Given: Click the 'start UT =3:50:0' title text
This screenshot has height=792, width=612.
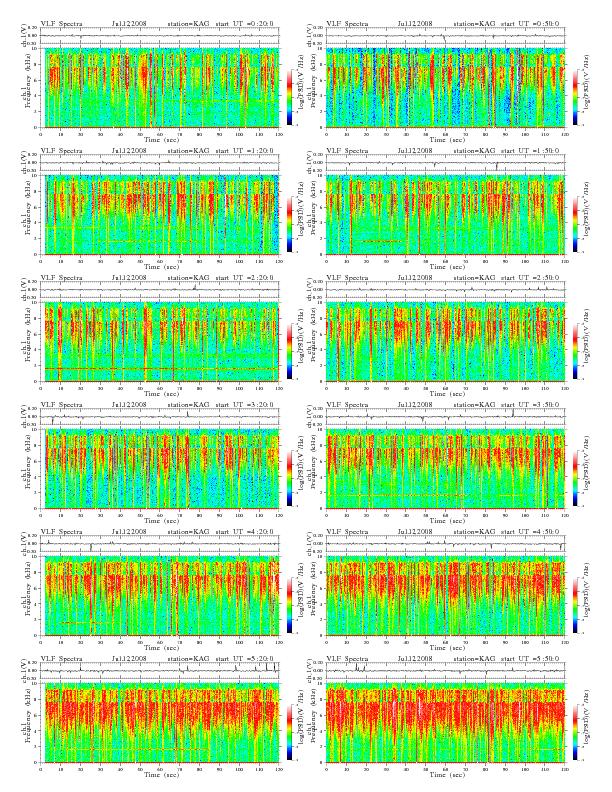Looking at the screenshot, I should point(530,405).
